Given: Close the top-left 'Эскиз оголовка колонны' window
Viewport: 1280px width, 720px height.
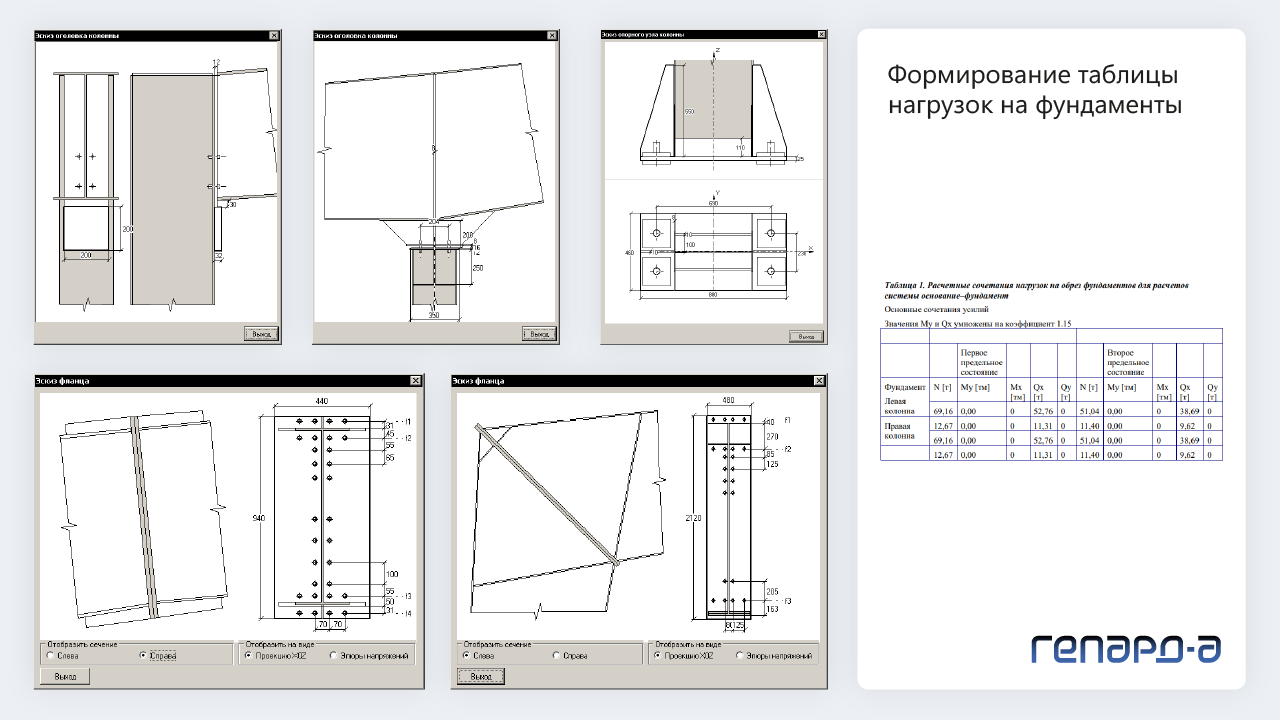Looking at the screenshot, I should point(274,35).
